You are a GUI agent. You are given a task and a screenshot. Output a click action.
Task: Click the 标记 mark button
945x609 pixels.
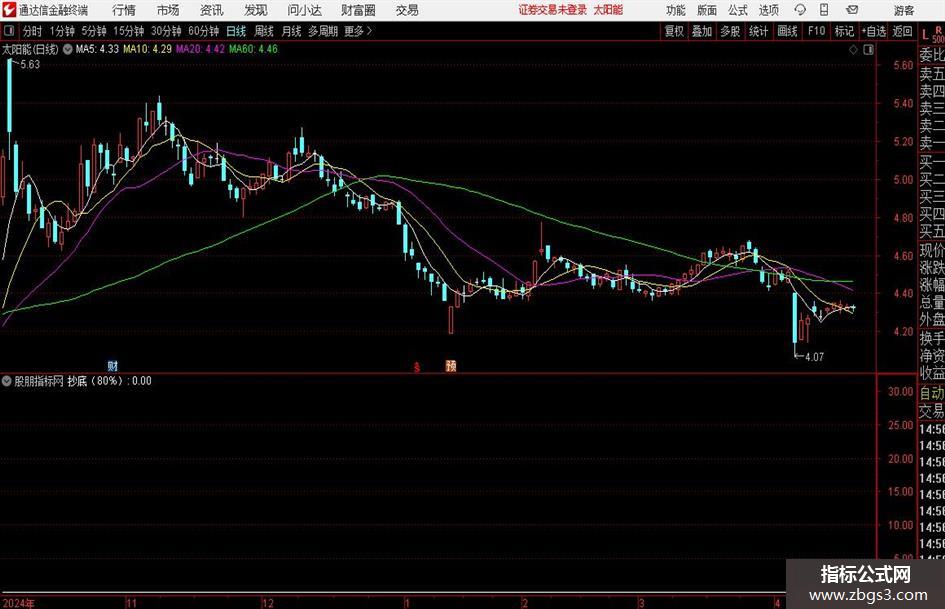click(x=844, y=31)
